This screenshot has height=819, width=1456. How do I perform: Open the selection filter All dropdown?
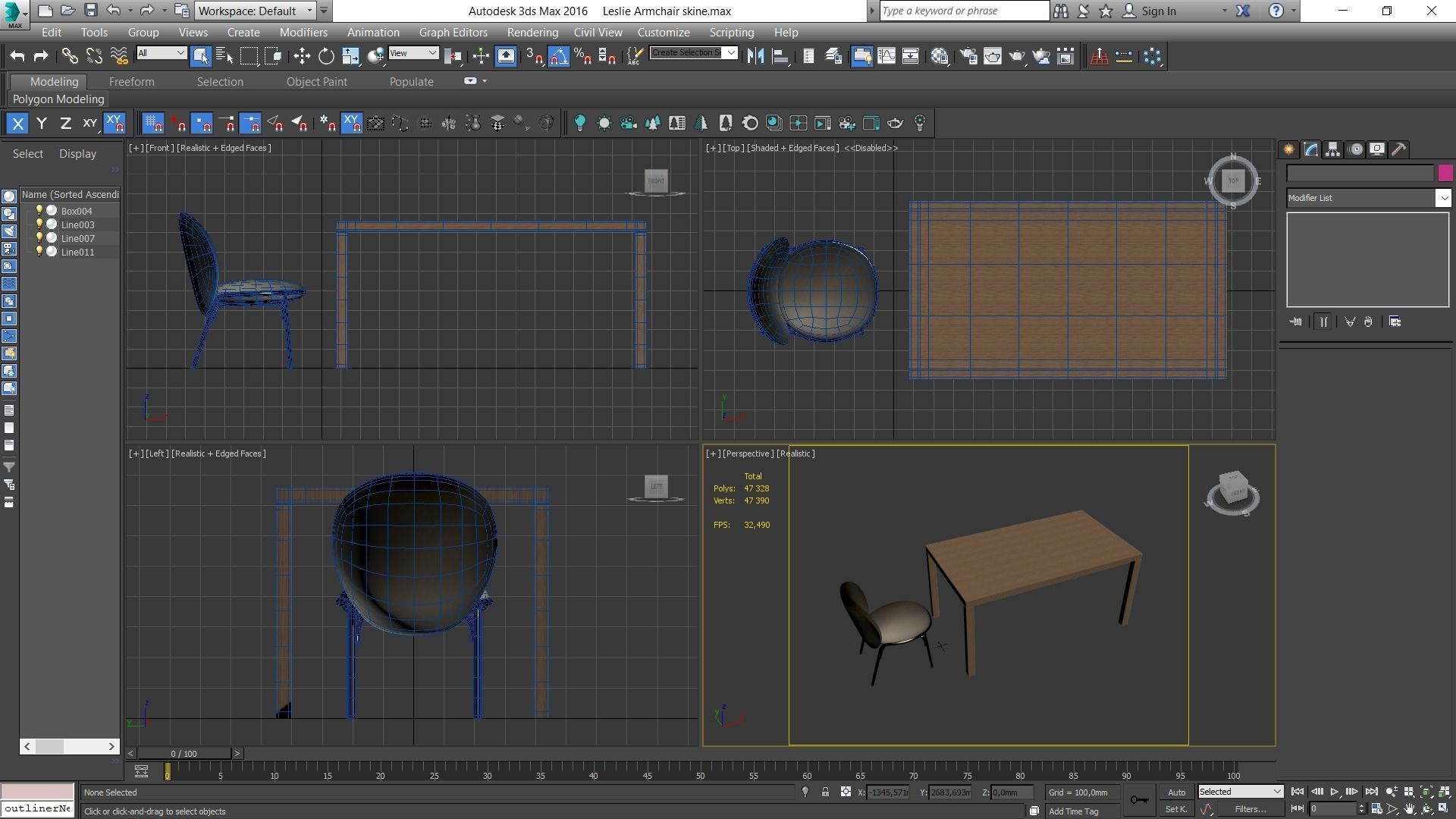point(162,52)
